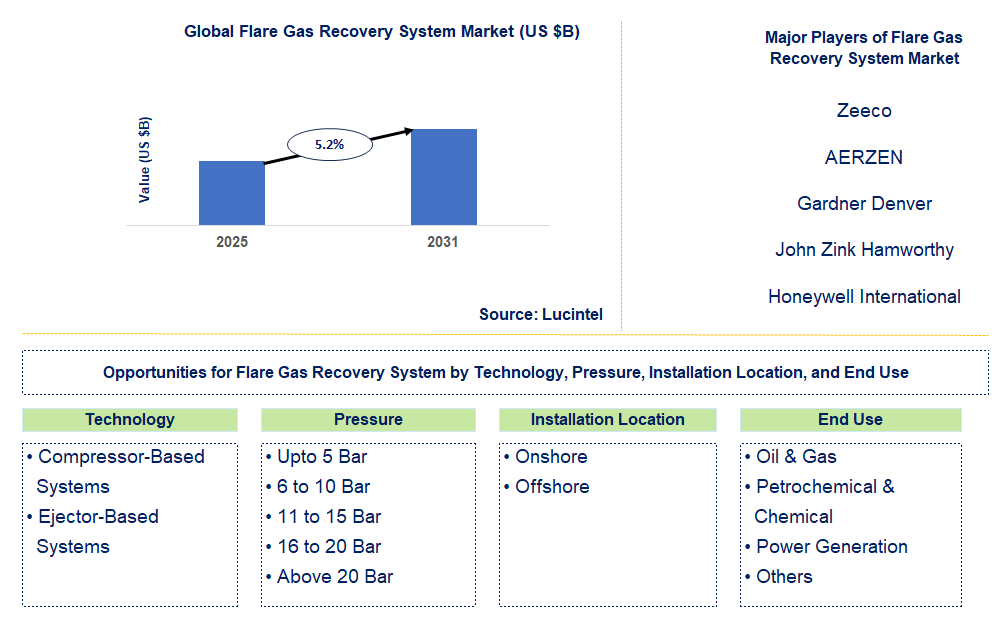Select 'John Zink Hamworthy' in the players list
Screen dimensions: 1003x631
[864, 250]
